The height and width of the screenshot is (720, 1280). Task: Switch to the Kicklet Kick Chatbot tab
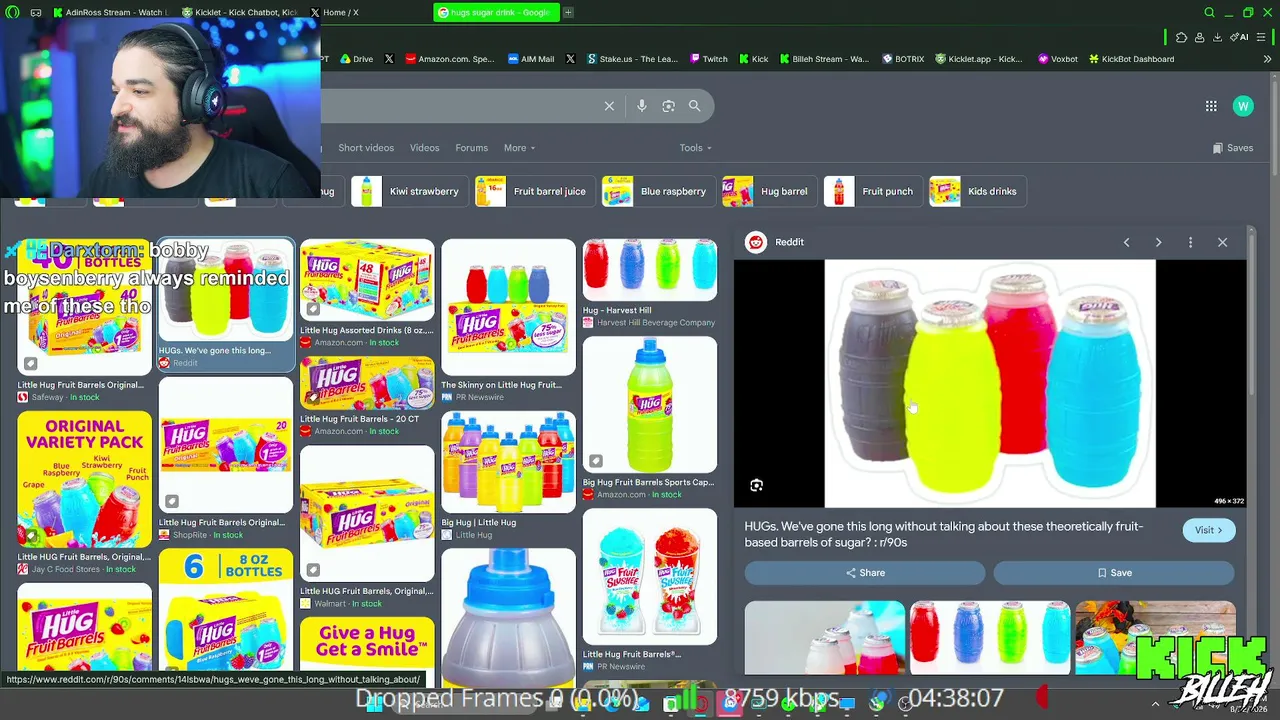click(x=240, y=12)
